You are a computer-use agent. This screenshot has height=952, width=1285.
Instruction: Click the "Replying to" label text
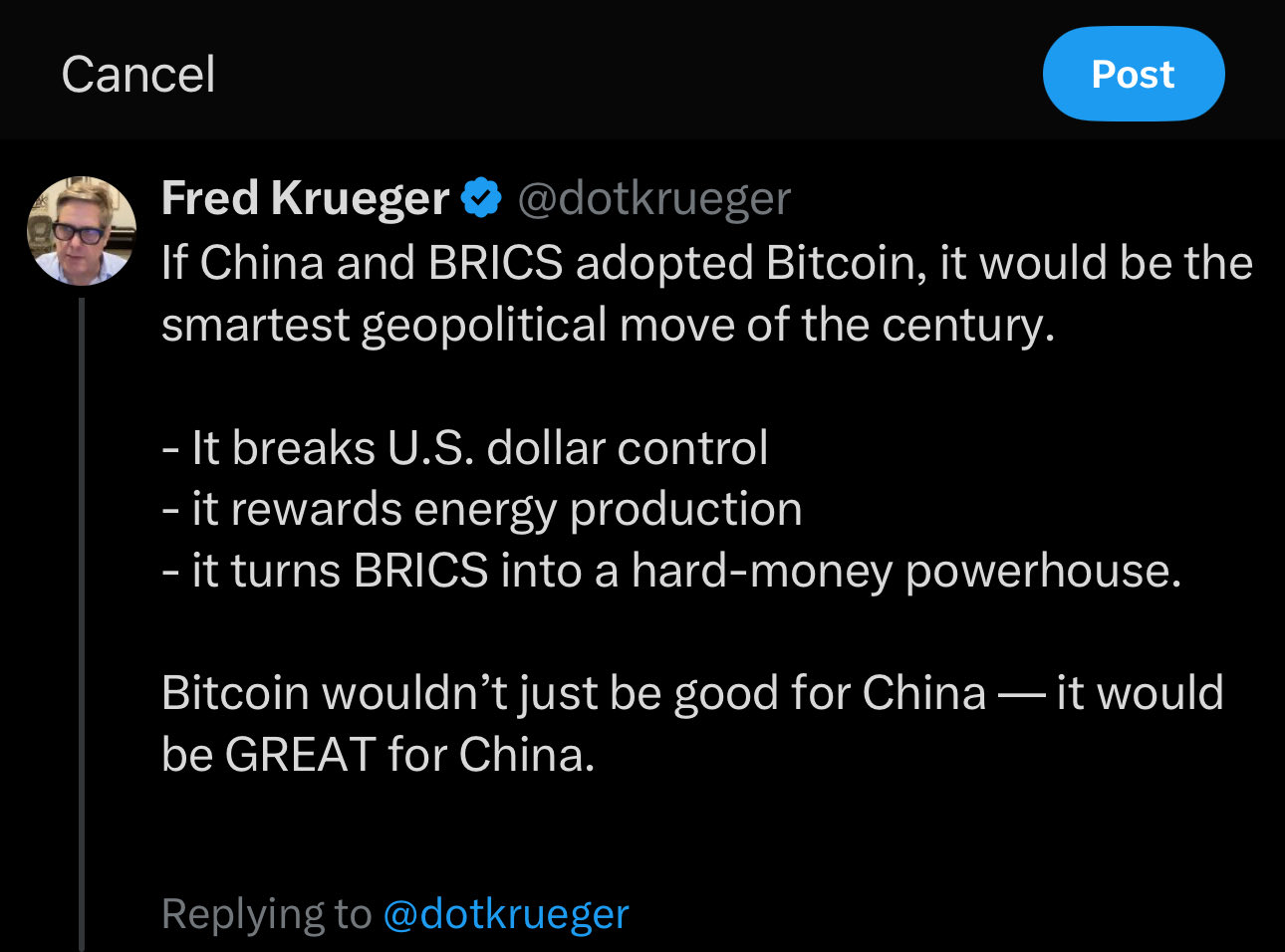tap(265, 913)
